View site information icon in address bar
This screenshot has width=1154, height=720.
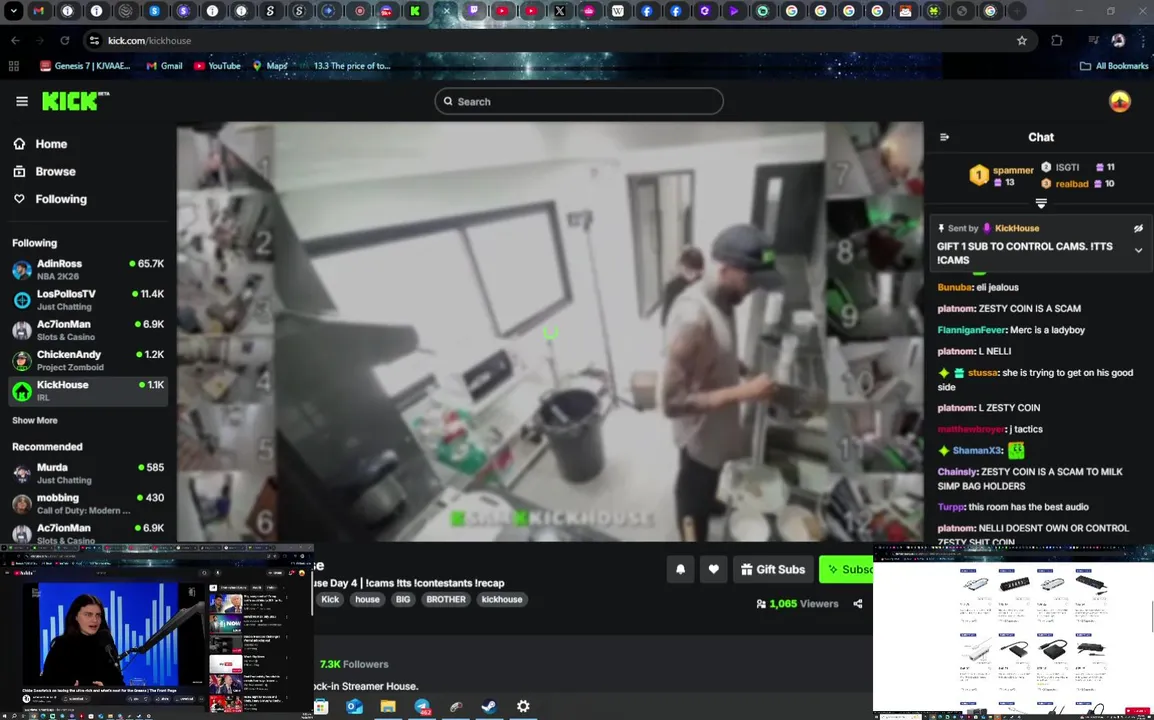point(94,40)
